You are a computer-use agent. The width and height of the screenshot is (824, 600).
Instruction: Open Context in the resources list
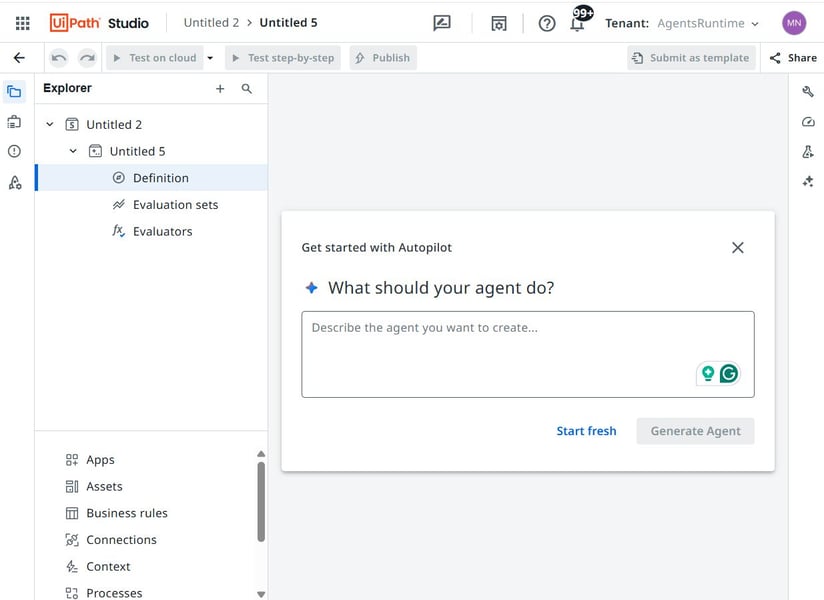coord(97,566)
